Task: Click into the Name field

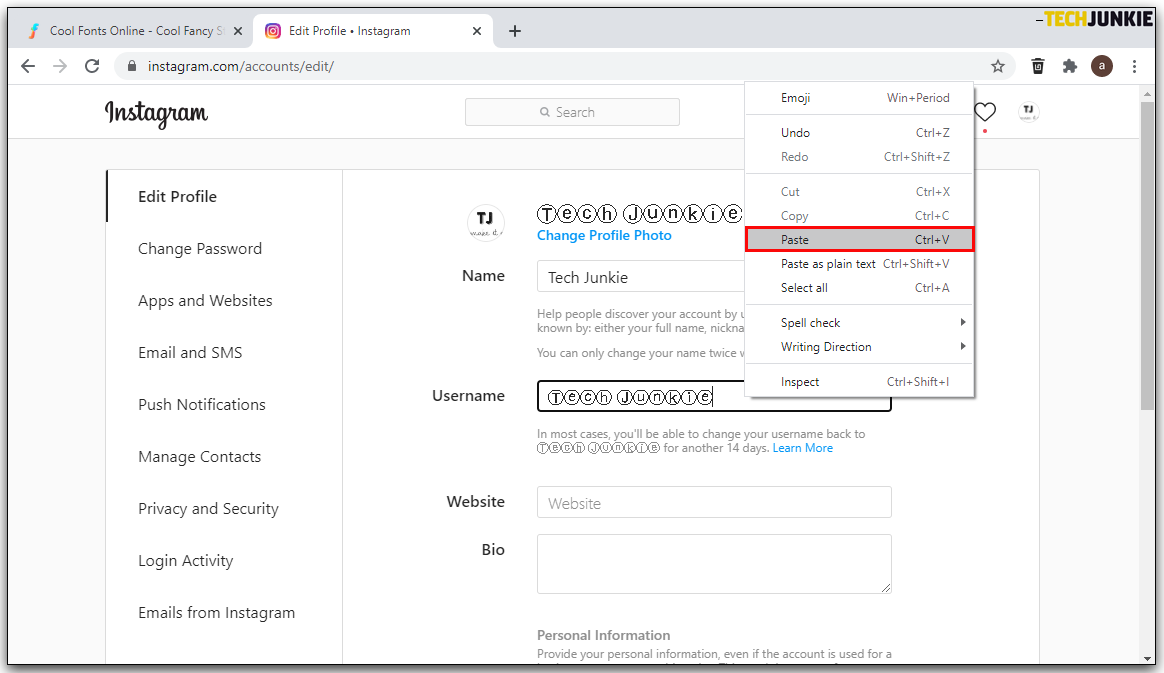Action: click(641, 277)
